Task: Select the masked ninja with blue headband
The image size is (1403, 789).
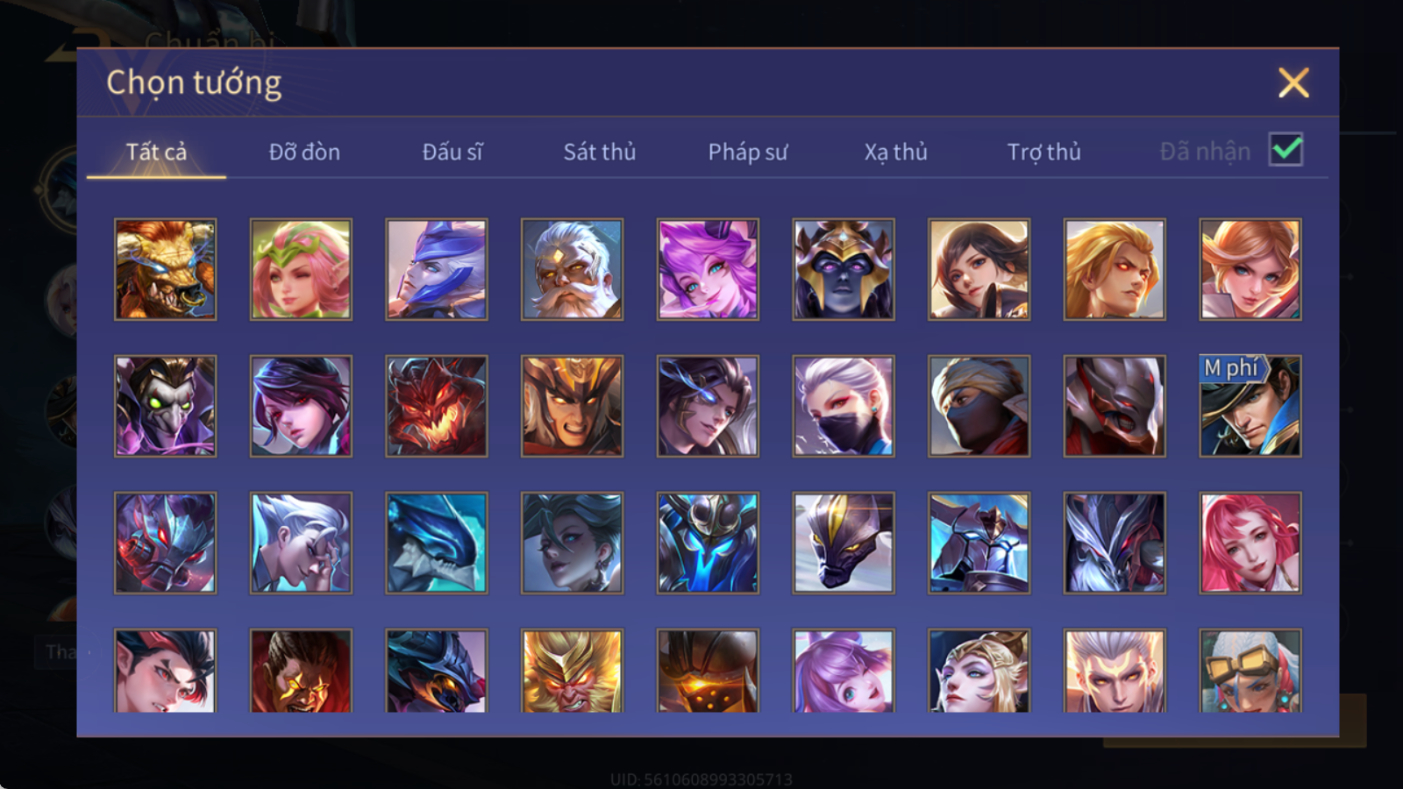Action: (979, 406)
